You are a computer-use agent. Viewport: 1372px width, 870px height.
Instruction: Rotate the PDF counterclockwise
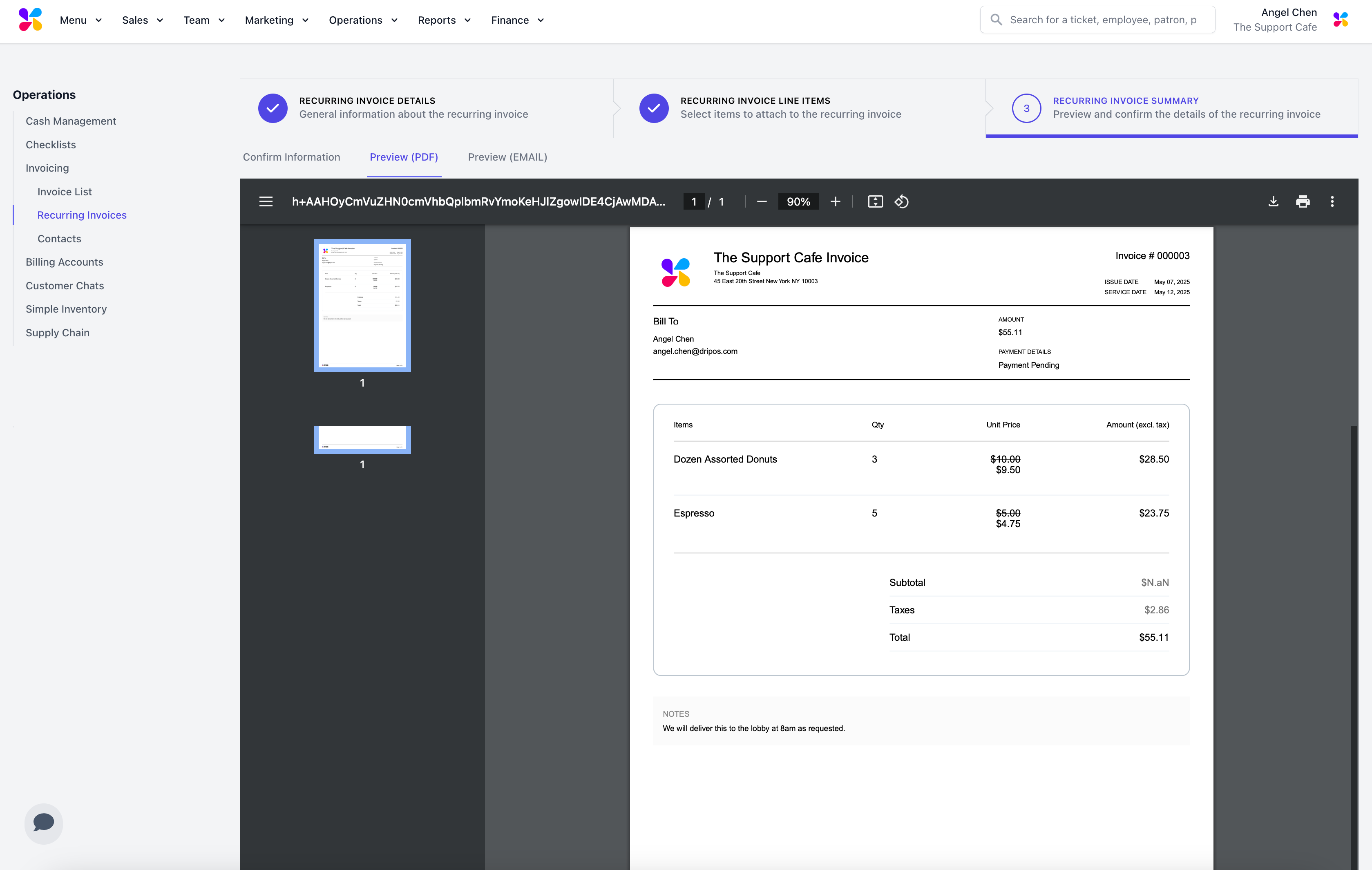coord(901,202)
